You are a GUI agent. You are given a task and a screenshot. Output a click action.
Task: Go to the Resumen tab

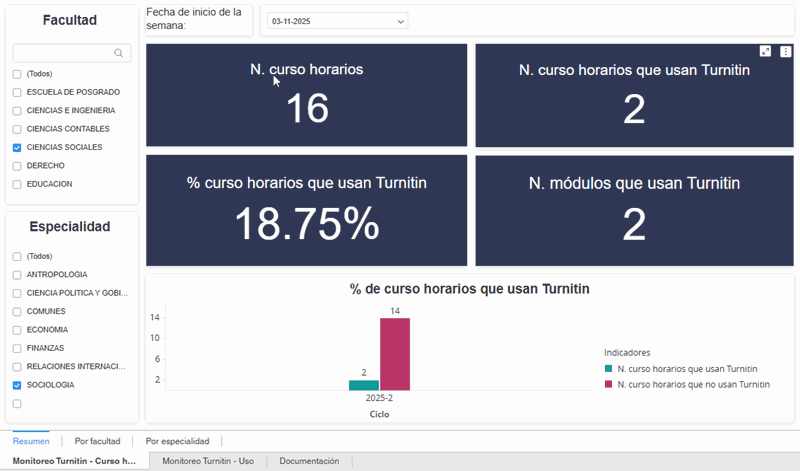pyautogui.click(x=30, y=441)
